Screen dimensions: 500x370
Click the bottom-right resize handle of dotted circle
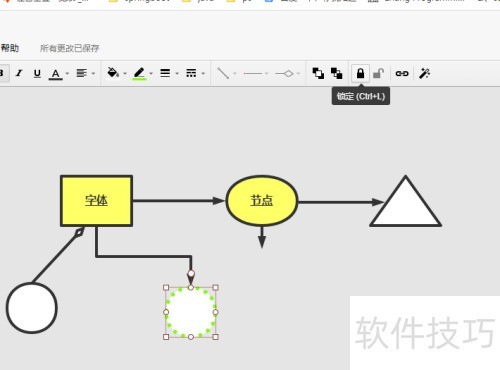216,337
